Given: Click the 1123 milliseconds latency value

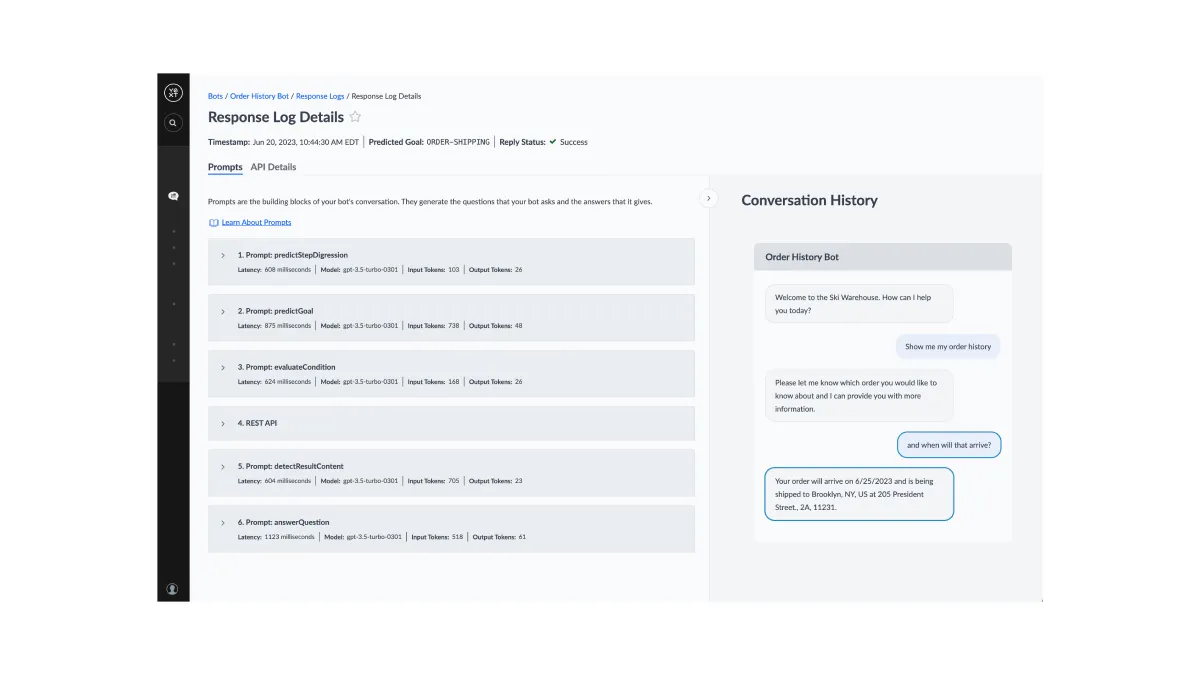Looking at the screenshot, I should [289, 537].
